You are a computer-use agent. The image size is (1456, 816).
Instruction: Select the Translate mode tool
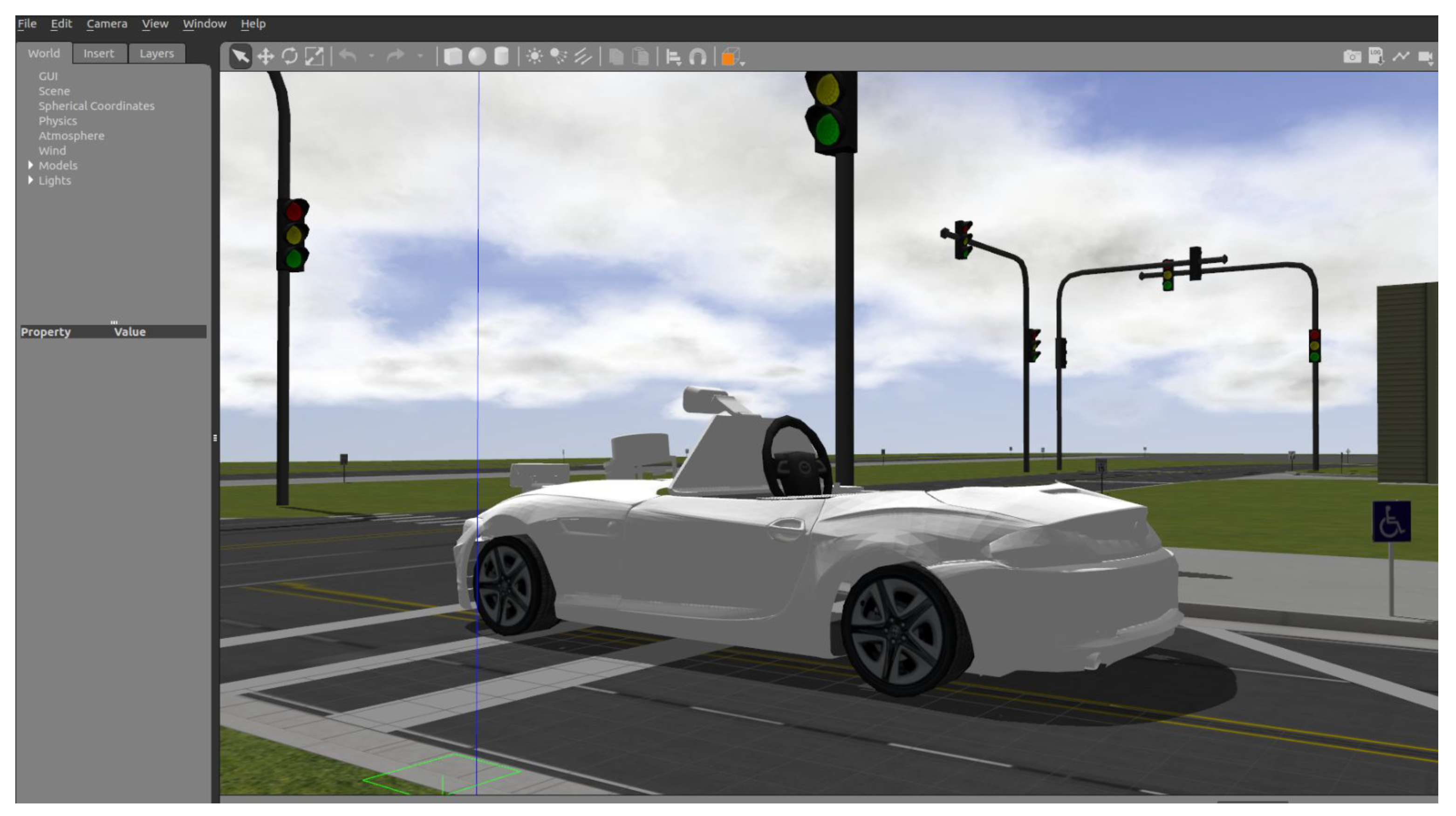(265, 56)
